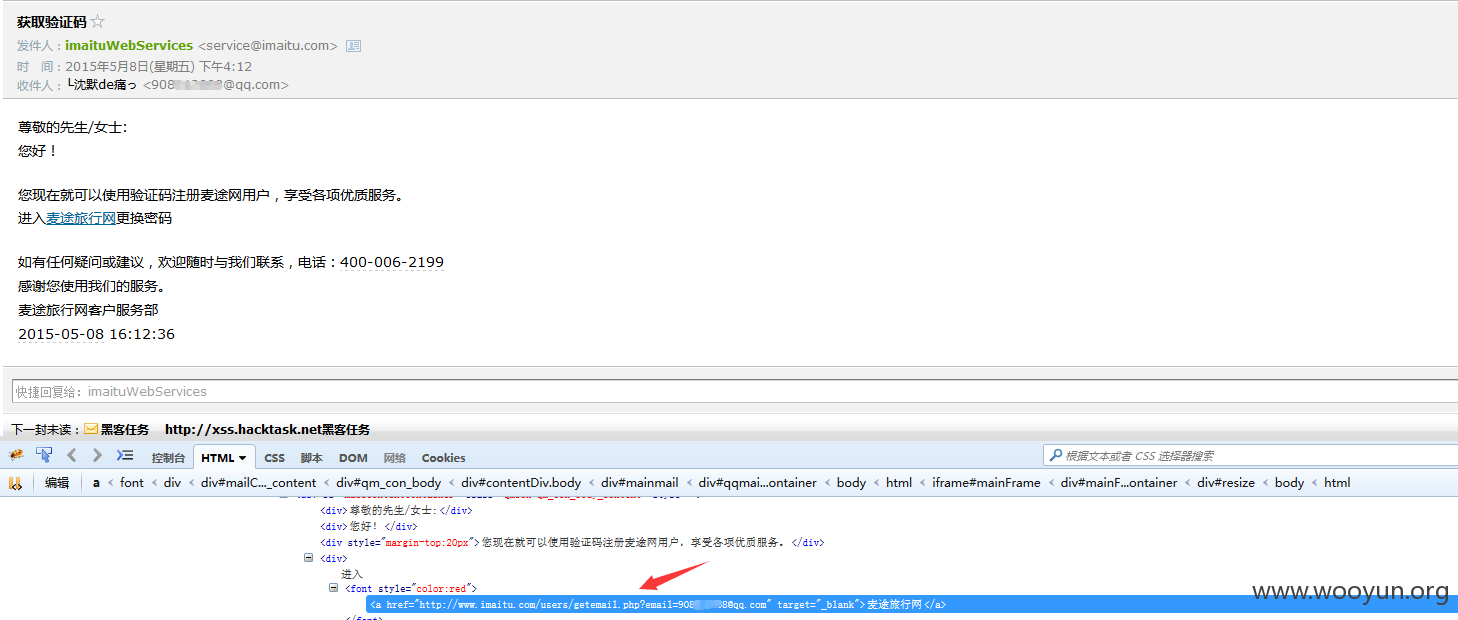Collapse the <div> node containing 进入
1458x620 pixels.
[x=309, y=558]
